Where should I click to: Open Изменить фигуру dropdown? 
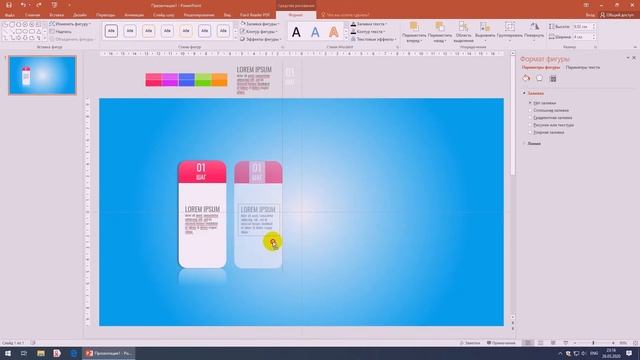pyautogui.click(x=70, y=24)
